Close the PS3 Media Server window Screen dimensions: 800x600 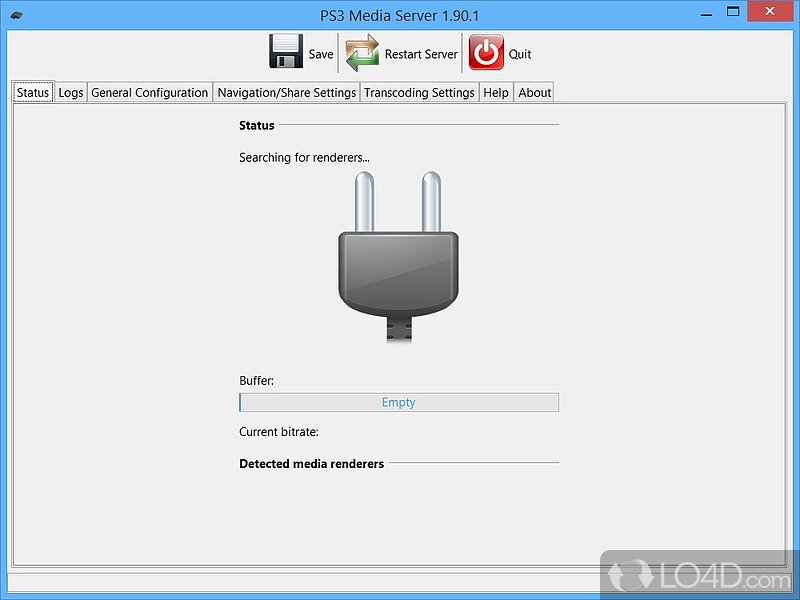770,11
